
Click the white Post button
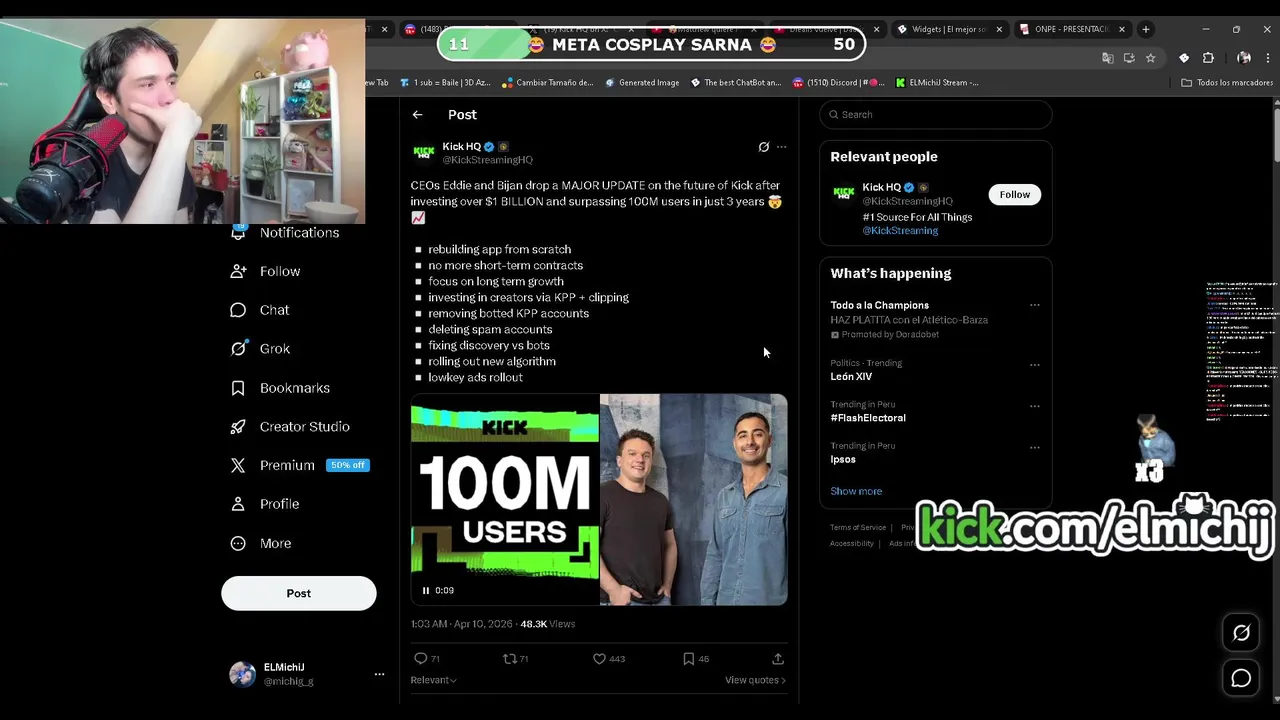(x=299, y=593)
